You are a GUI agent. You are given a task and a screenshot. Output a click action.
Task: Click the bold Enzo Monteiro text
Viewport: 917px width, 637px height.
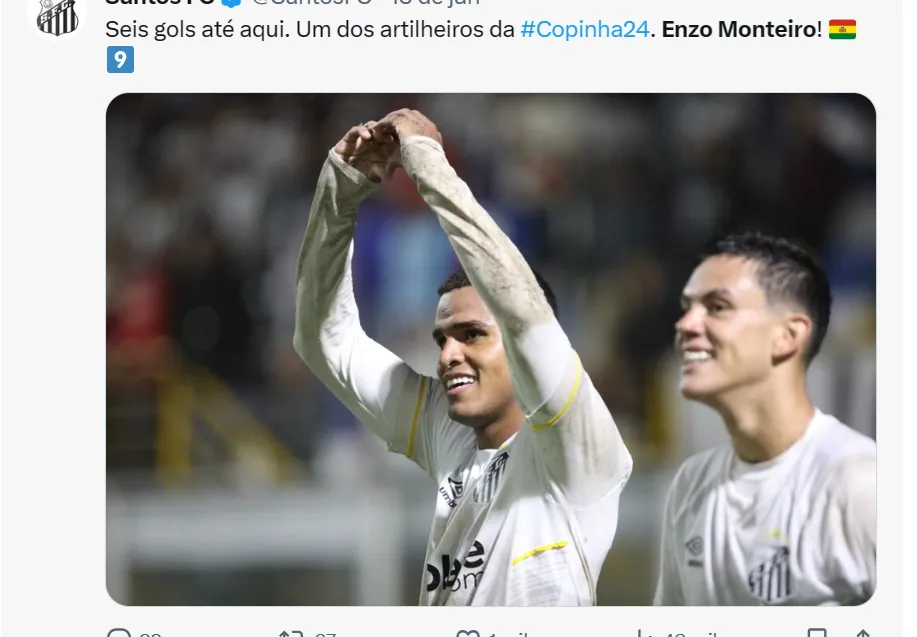click(x=739, y=29)
